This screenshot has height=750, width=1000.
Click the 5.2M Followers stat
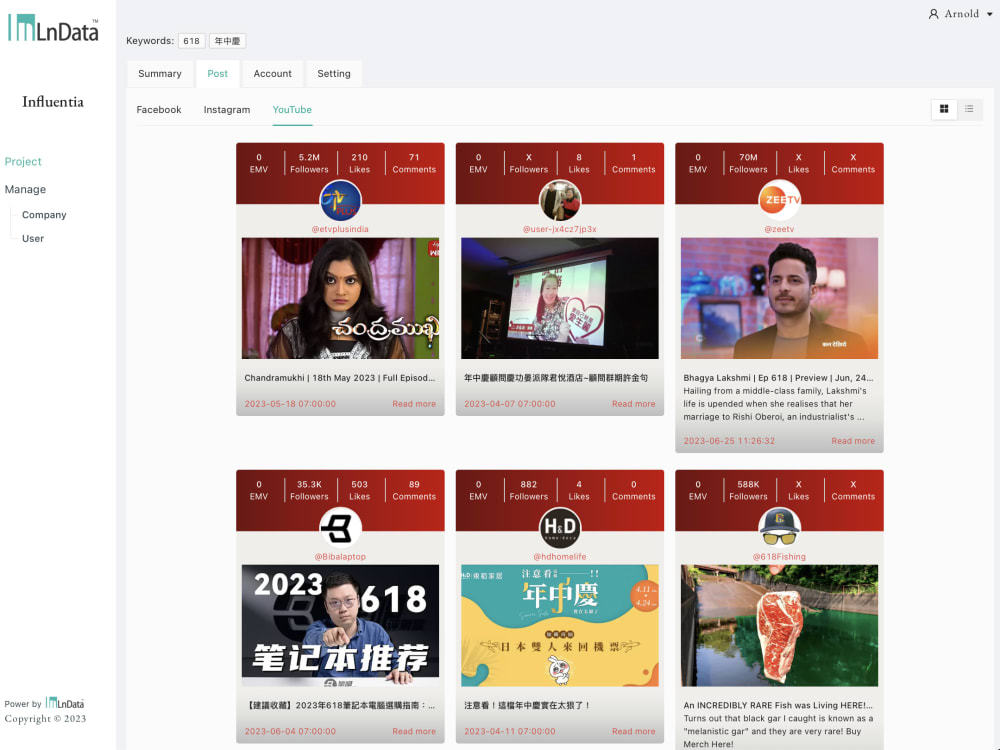[309, 163]
